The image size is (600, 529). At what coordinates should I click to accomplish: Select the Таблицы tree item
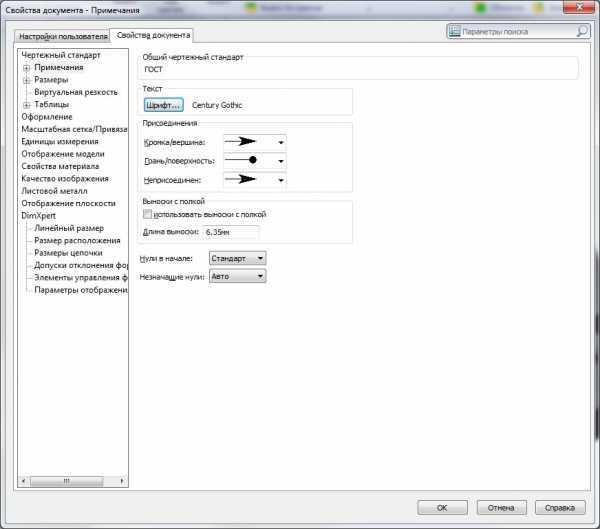pyautogui.click(x=51, y=104)
